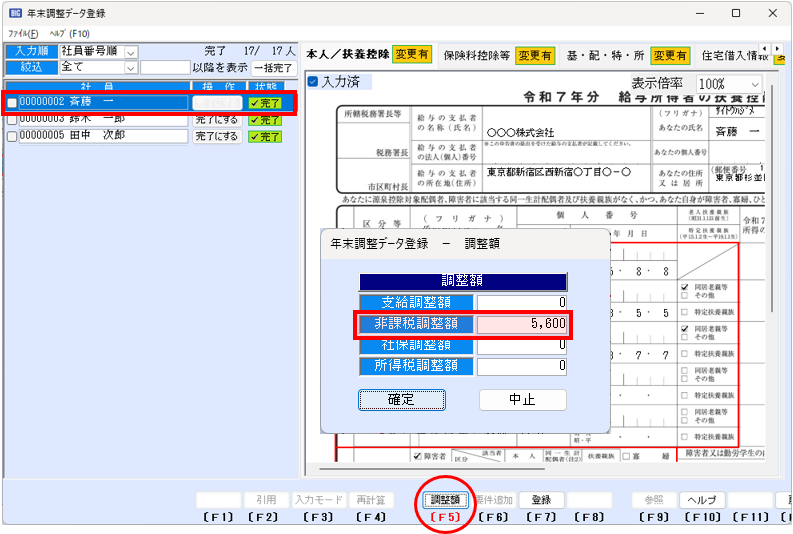Click 完了にする for 鈴木 一郎
Viewport: 793px width, 534px height.
[x=217, y=119]
